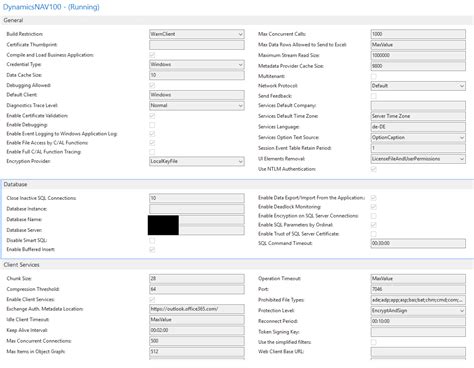Toggle Enable Deadlock Monitoring checkbox
Screen dimensions: 474x368
point(374,207)
